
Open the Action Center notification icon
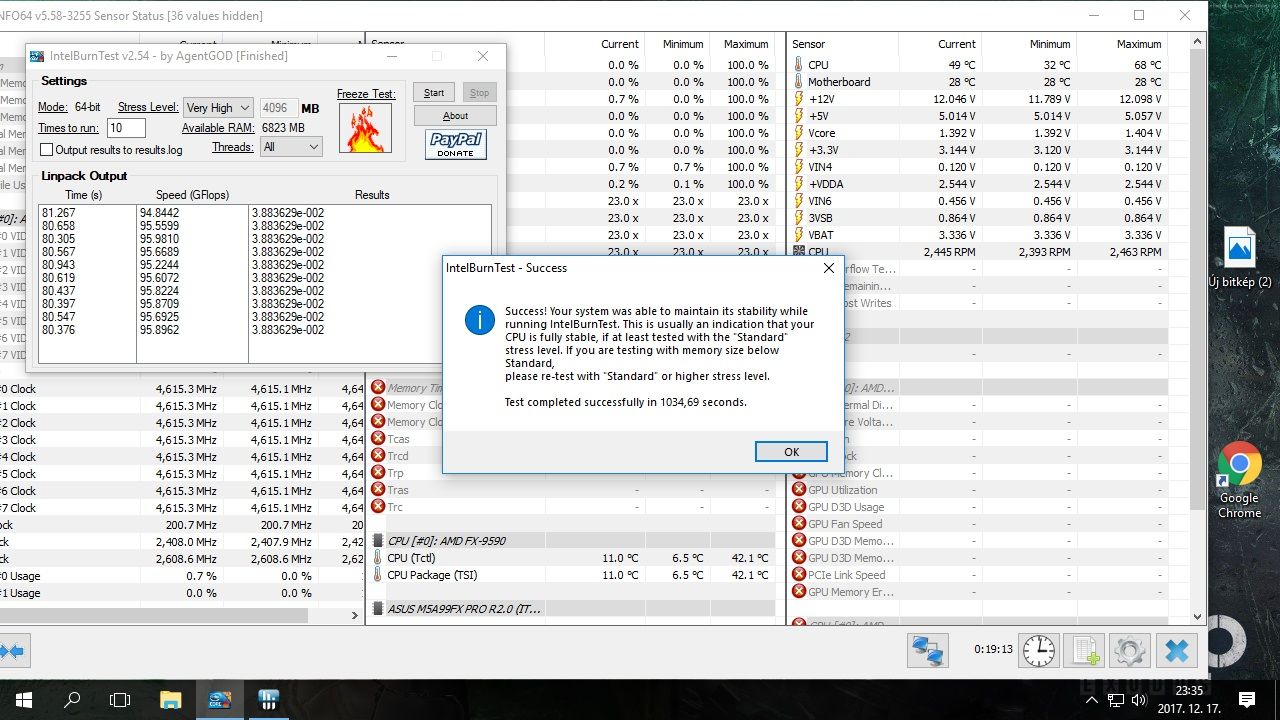pyautogui.click(x=1246, y=700)
